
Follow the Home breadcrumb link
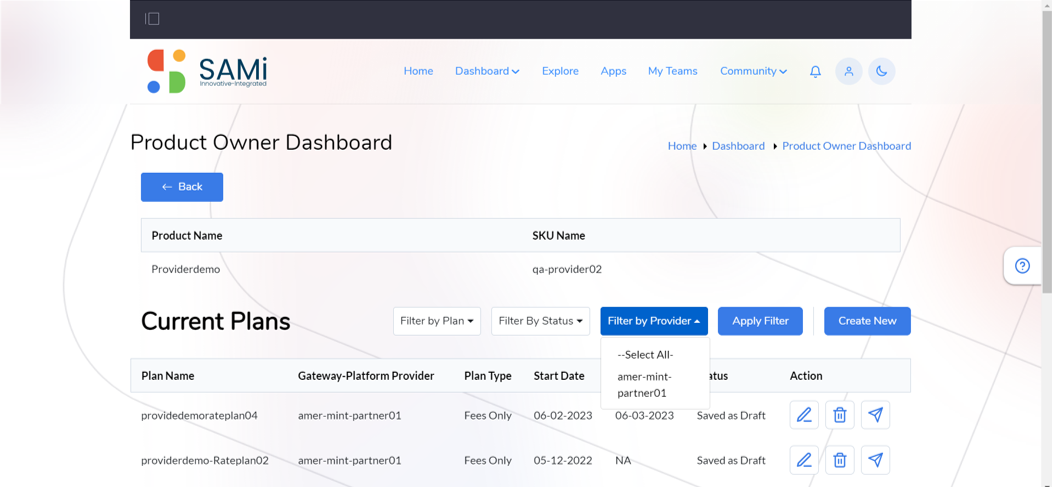682,146
